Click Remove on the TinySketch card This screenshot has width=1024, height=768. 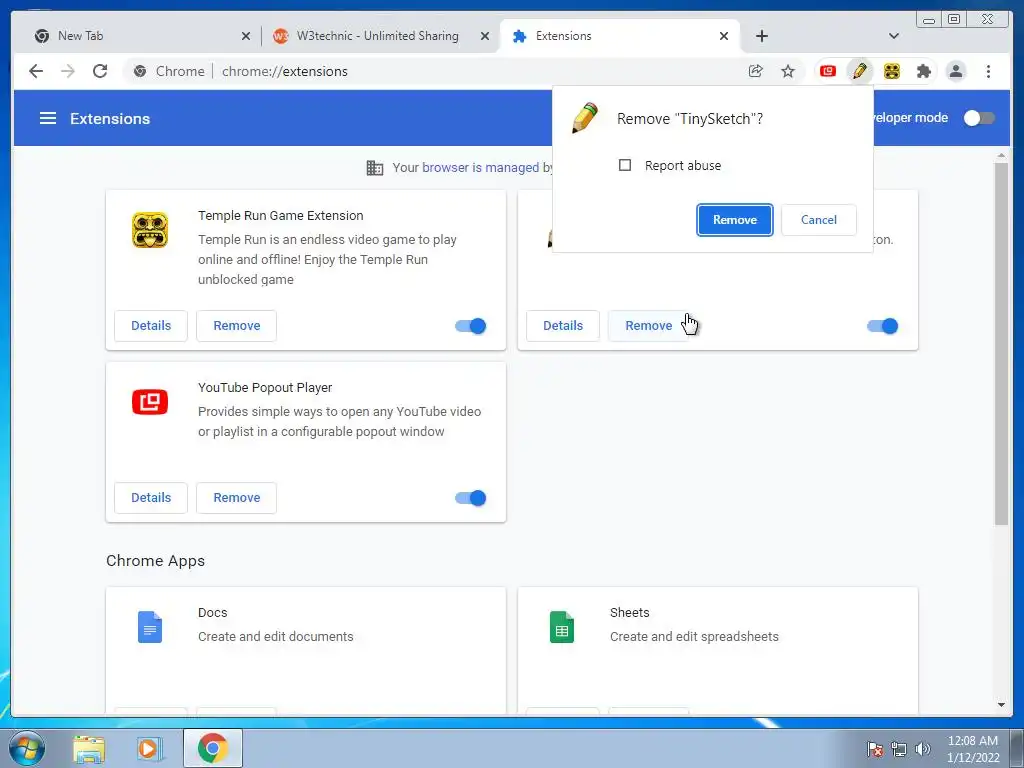pos(648,325)
